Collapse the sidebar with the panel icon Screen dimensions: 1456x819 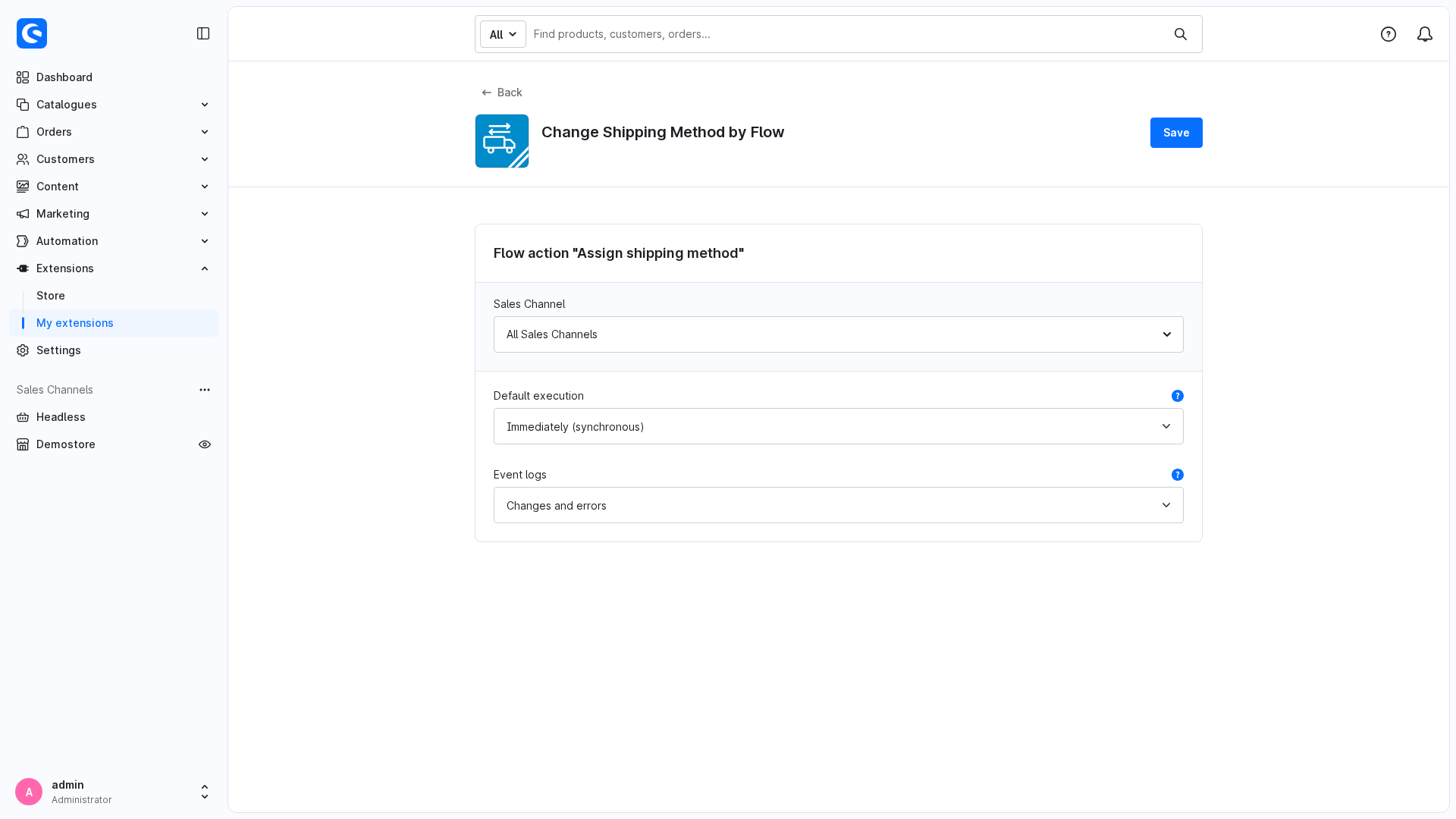[203, 33]
